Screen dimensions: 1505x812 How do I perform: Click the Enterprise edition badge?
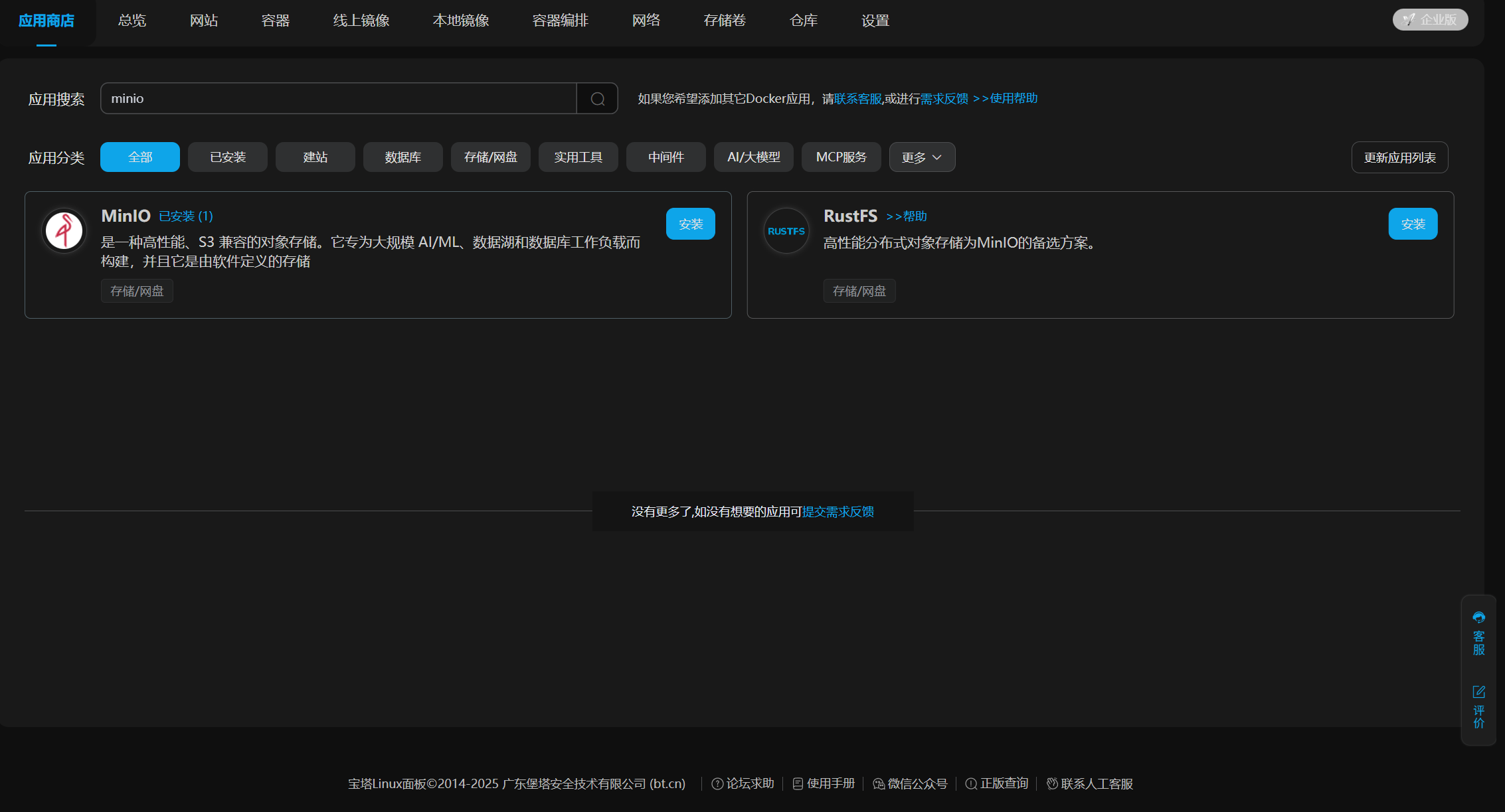point(1430,20)
